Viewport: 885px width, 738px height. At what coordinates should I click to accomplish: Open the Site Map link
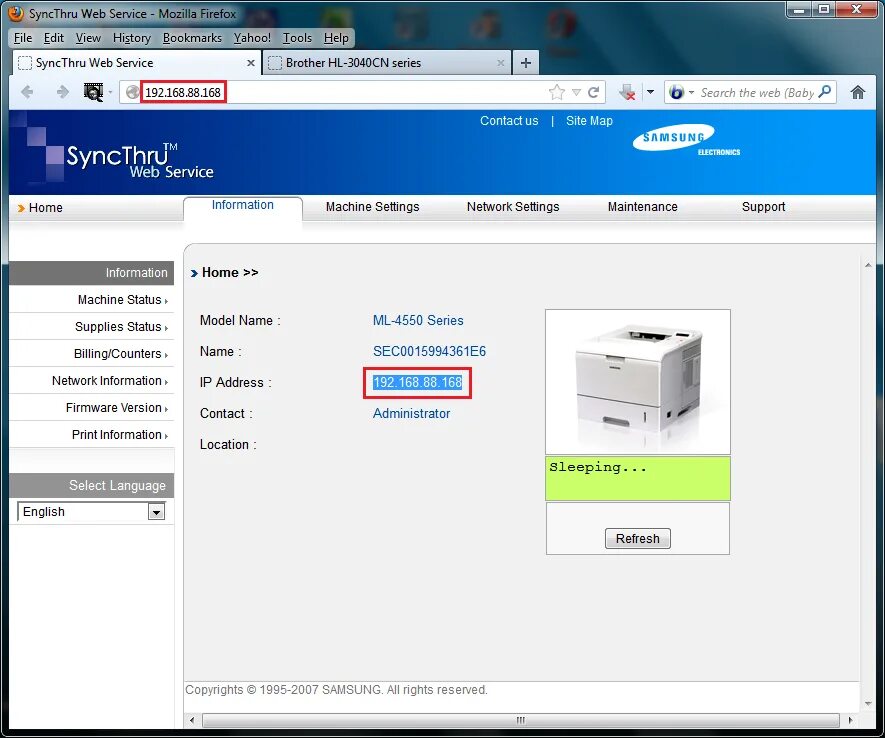[589, 121]
